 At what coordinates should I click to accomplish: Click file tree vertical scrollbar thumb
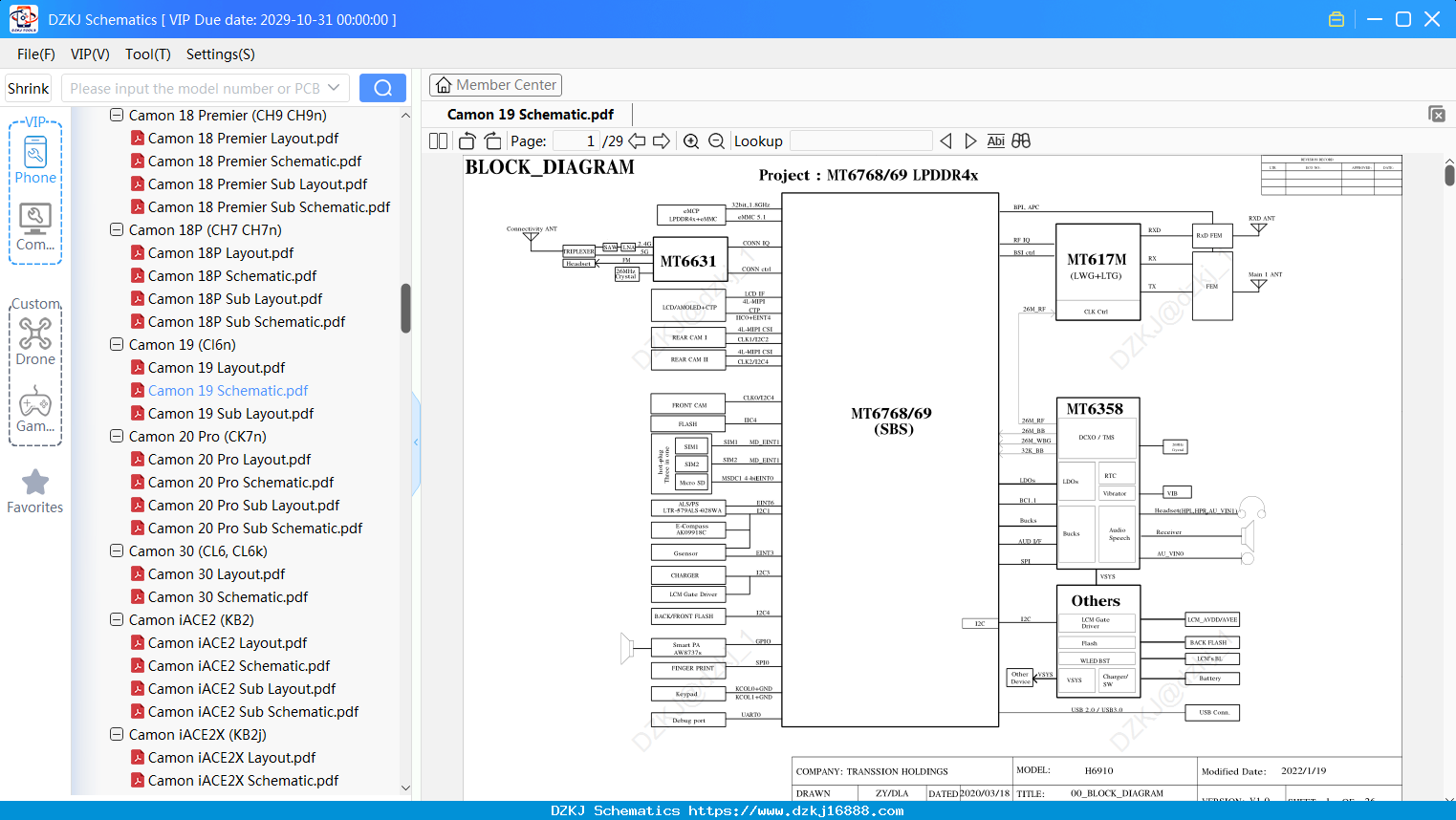pos(405,308)
